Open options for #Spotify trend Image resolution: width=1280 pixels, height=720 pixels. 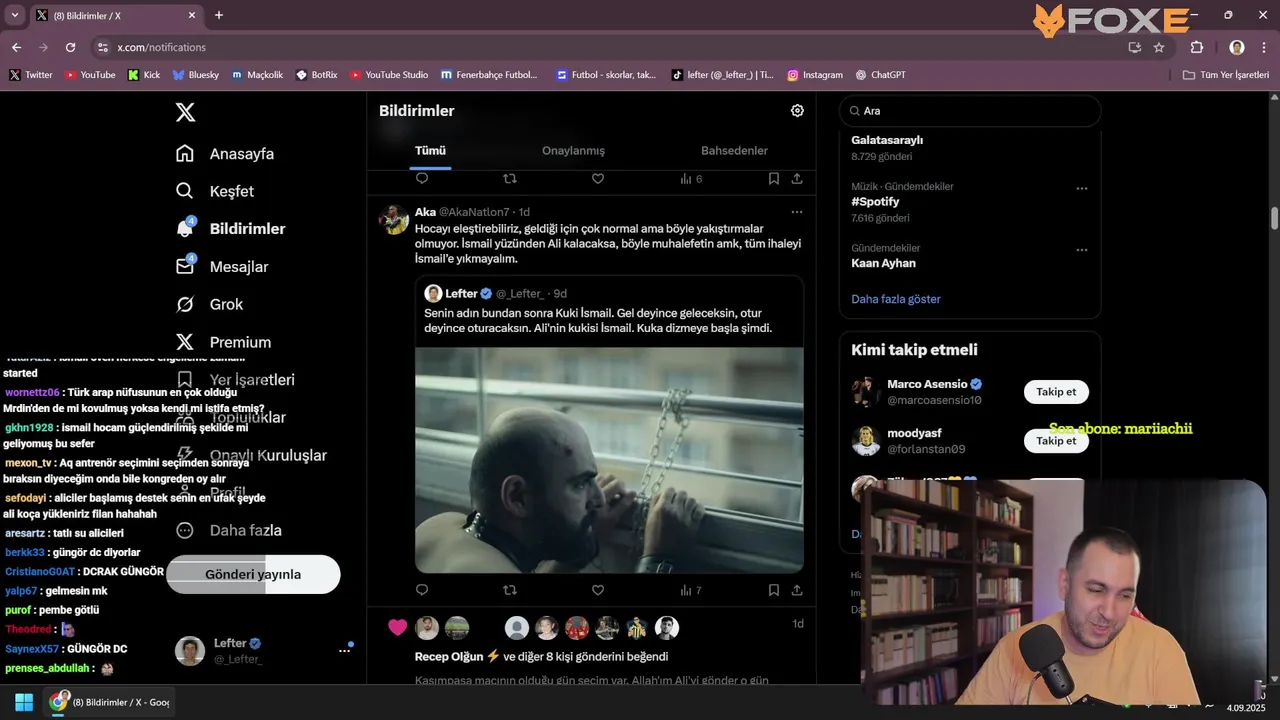tap(1081, 188)
